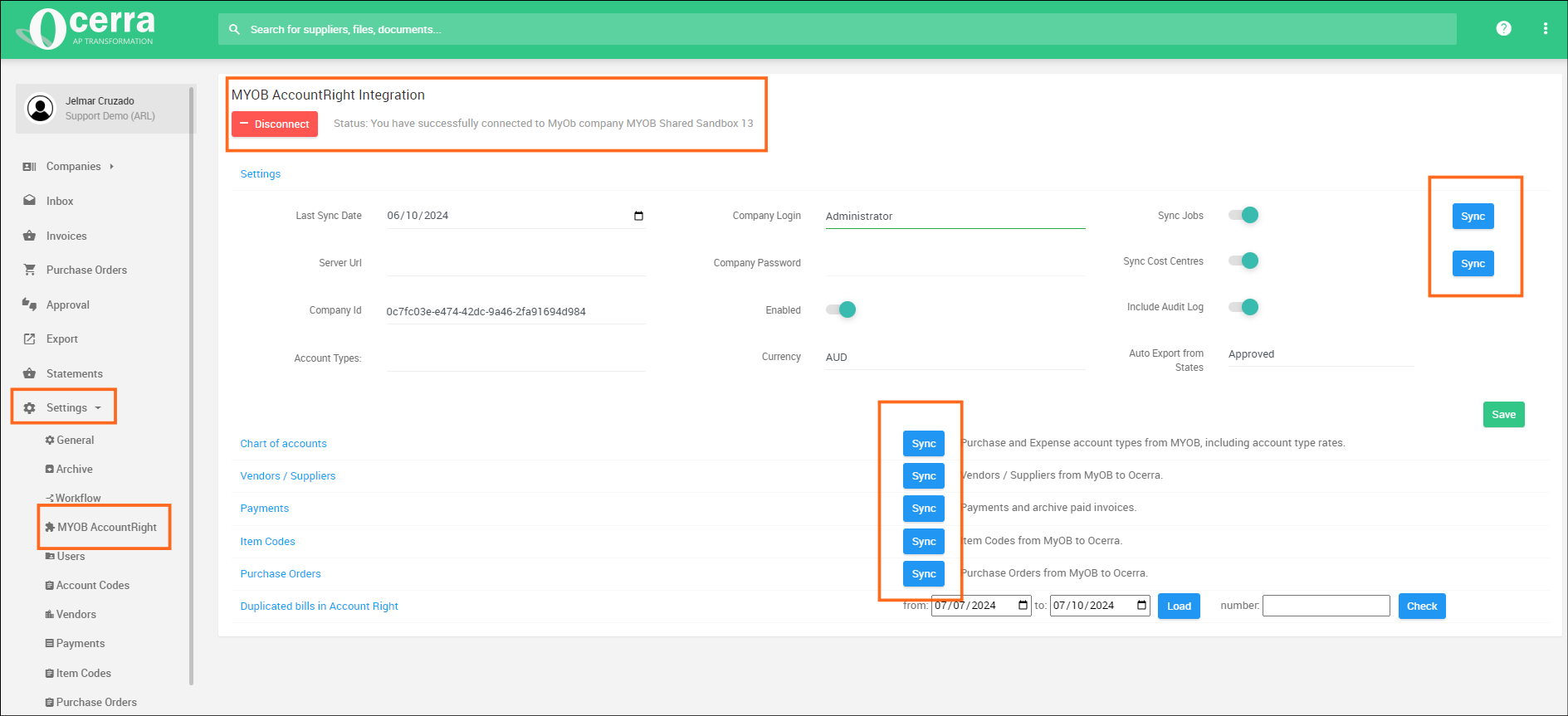The width and height of the screenshot is (1568, 716).
Task: Toggle the Sync Cost Centres switch
Action: (1244, 261)
